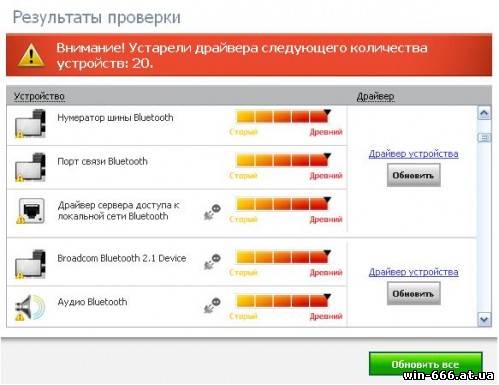The height and width of the screenshot is (385, 499).
Task: Sort by the Драйвер column header
Action: point(375,96)
